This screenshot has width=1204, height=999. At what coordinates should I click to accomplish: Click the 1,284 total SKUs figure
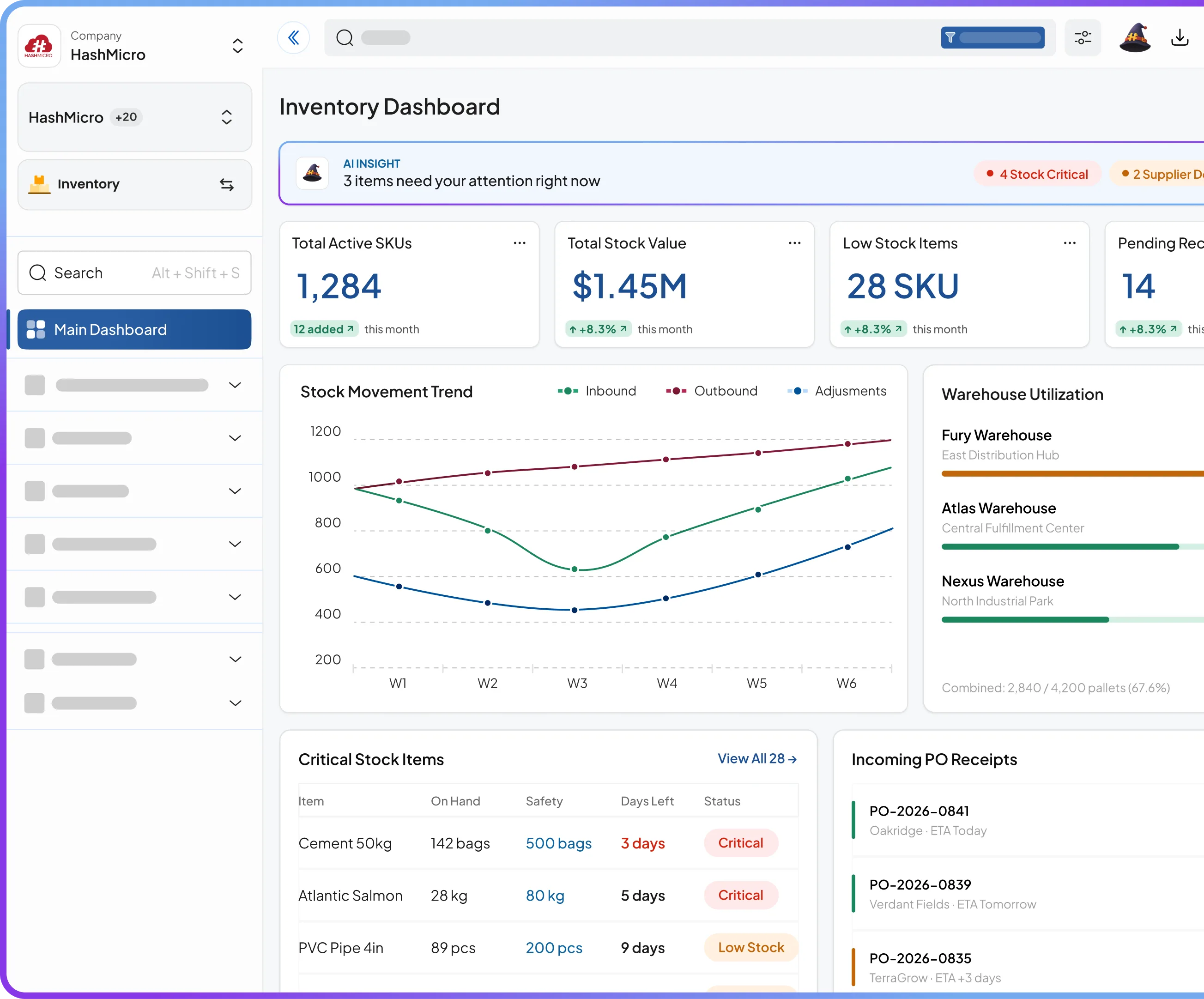339,286
